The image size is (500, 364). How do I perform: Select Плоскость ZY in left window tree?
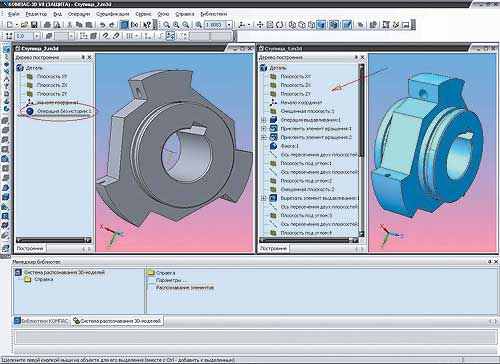click(x=51, y=94)
